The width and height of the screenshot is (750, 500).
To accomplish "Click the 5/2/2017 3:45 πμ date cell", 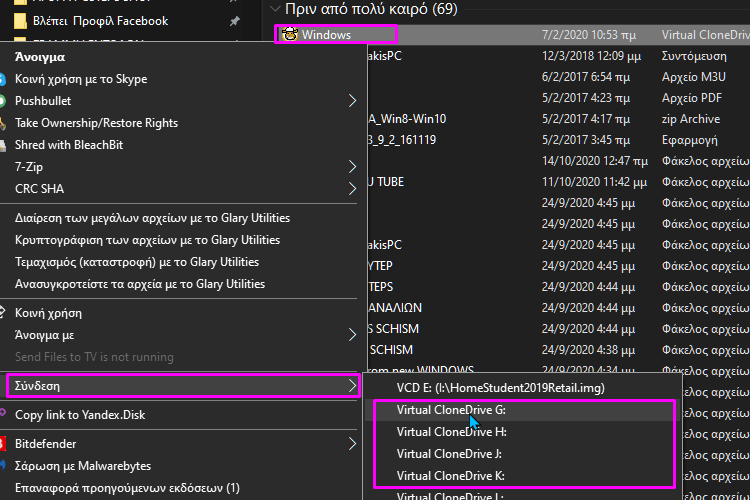I will click(x=585, y=140).
